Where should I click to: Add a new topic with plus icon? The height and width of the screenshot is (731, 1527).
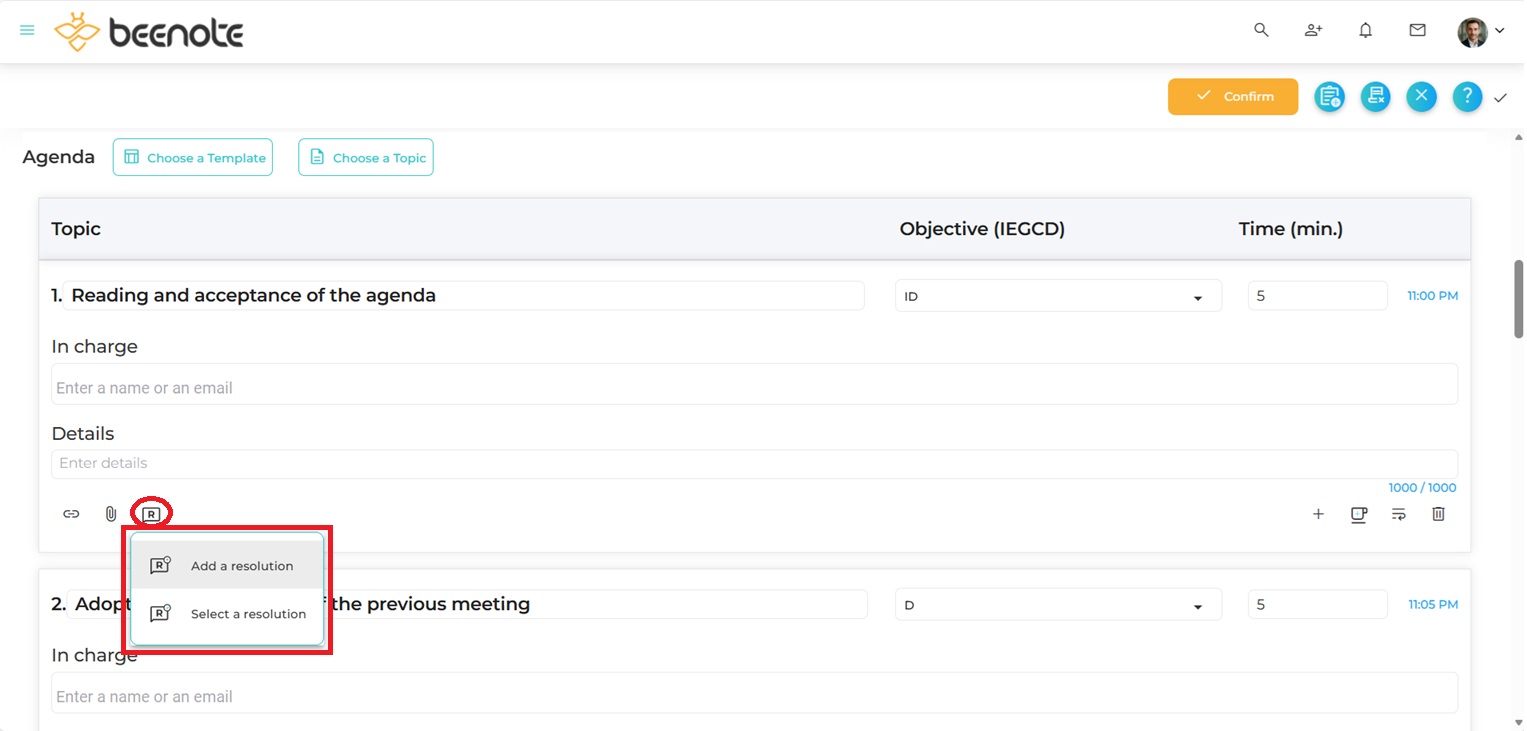pos(1318,514)
